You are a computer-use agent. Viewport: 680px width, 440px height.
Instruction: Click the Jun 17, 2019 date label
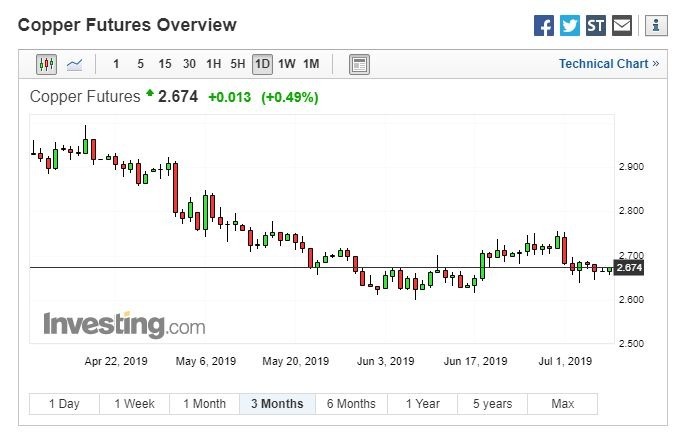coord(475,361)
